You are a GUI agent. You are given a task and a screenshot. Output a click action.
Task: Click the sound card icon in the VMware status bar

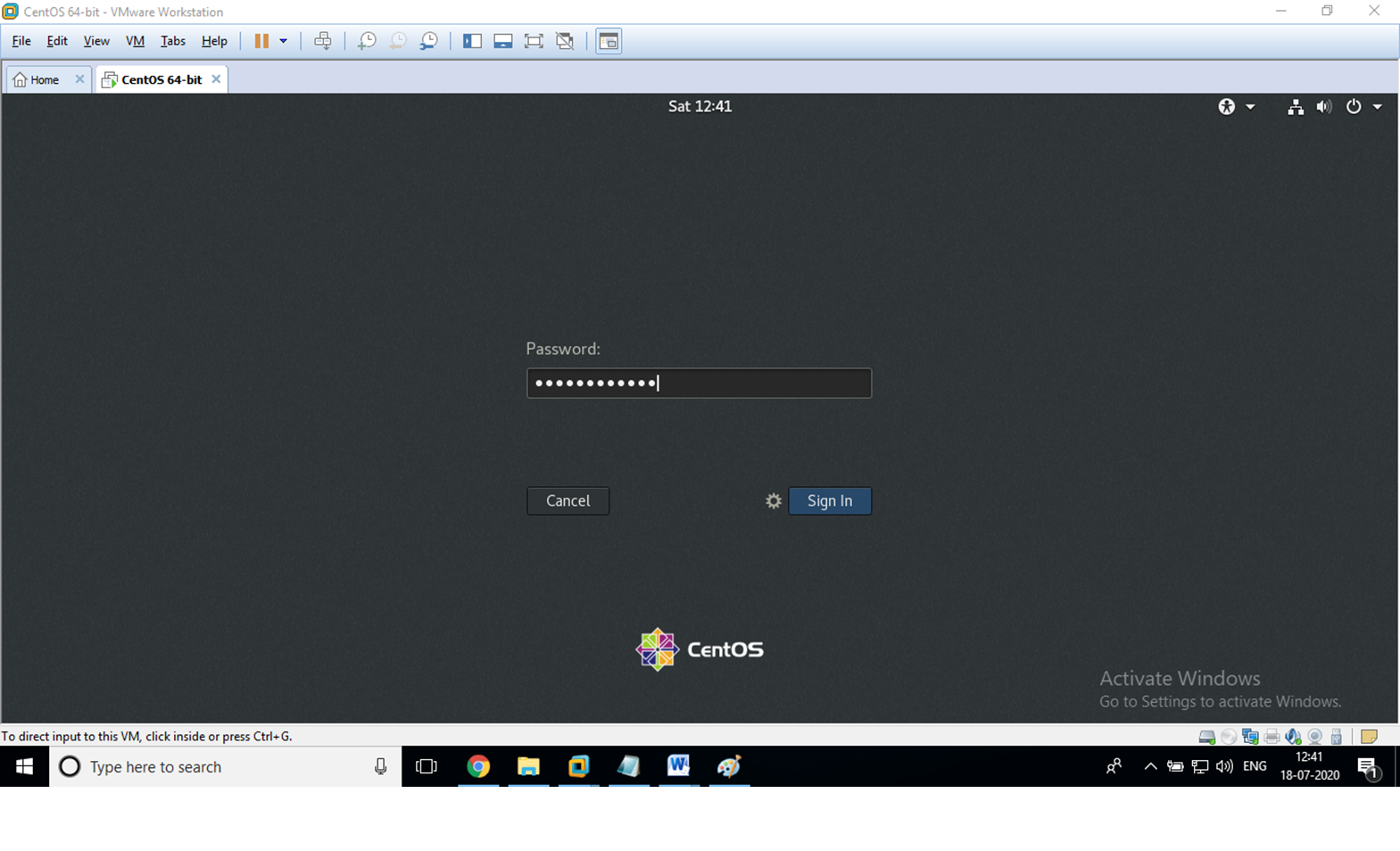[1294, 737]
